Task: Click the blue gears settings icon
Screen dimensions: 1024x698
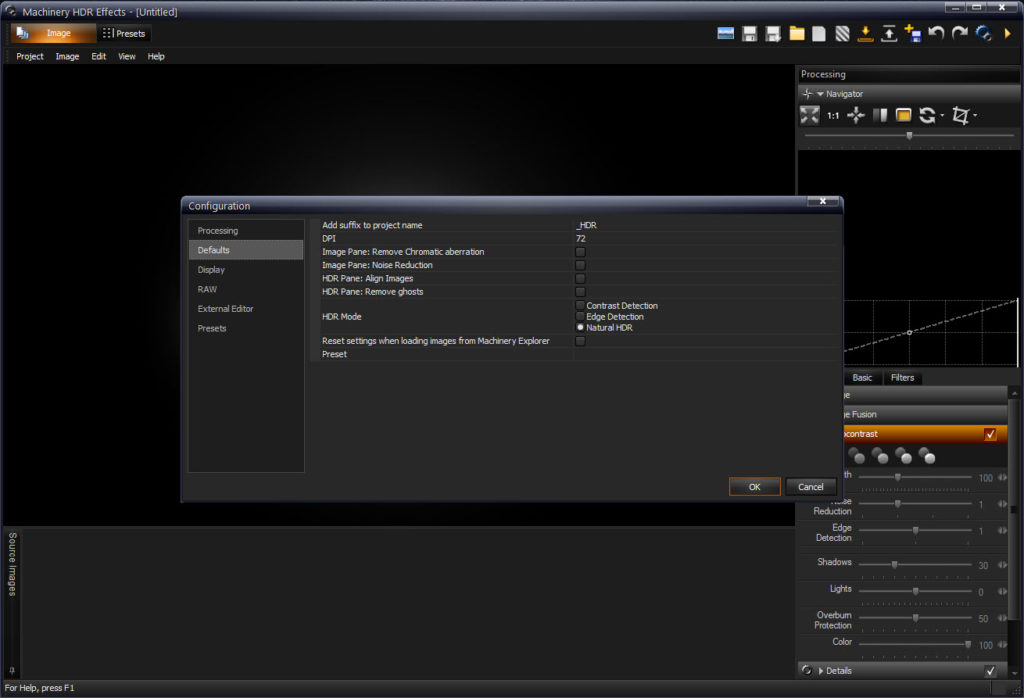Action: (x=984, y=33)
